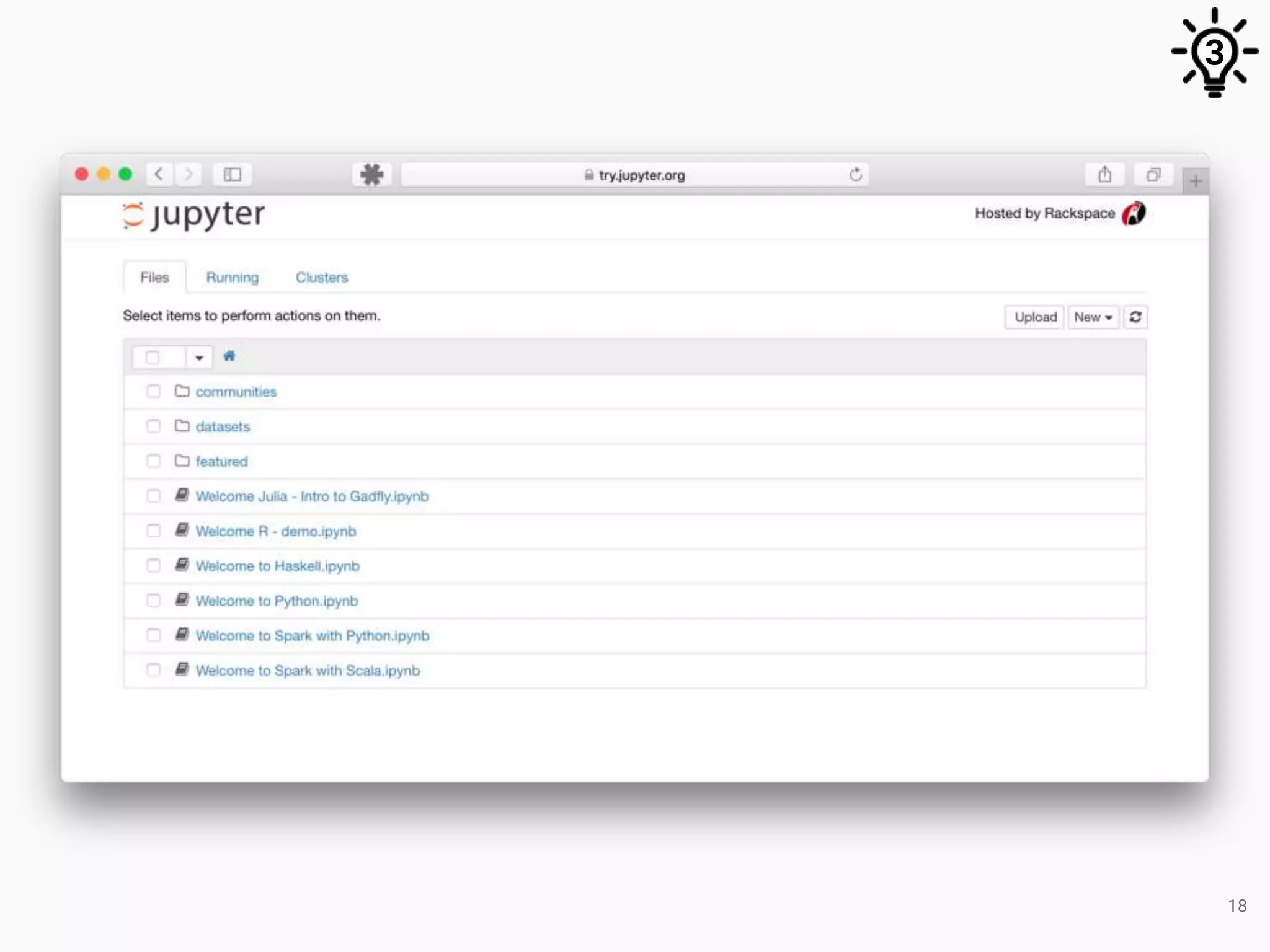Click the home directory breadcrumb icon

click(x=229, y=356)
